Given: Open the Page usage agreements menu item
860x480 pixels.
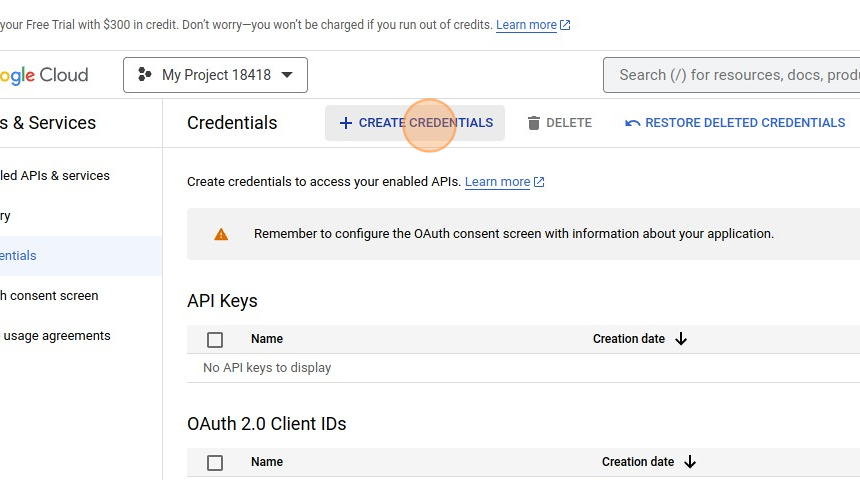Looking at the screenshot, I should 56,336.
